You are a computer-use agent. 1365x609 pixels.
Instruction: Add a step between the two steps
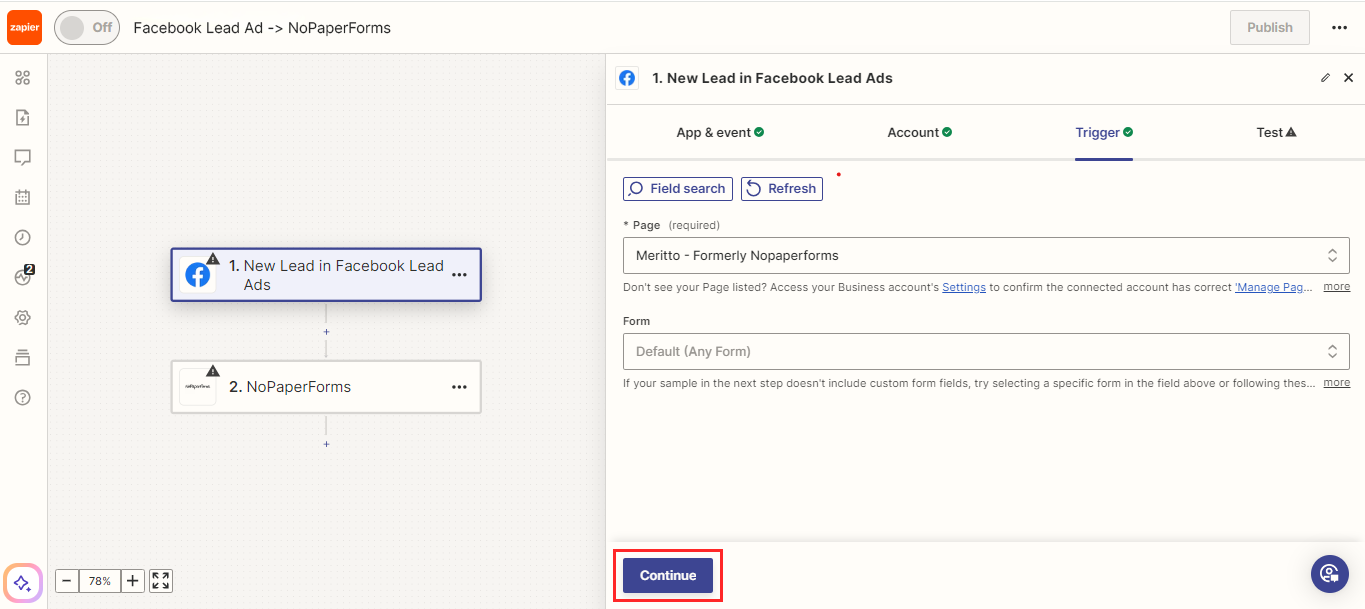tap(326, 332)
